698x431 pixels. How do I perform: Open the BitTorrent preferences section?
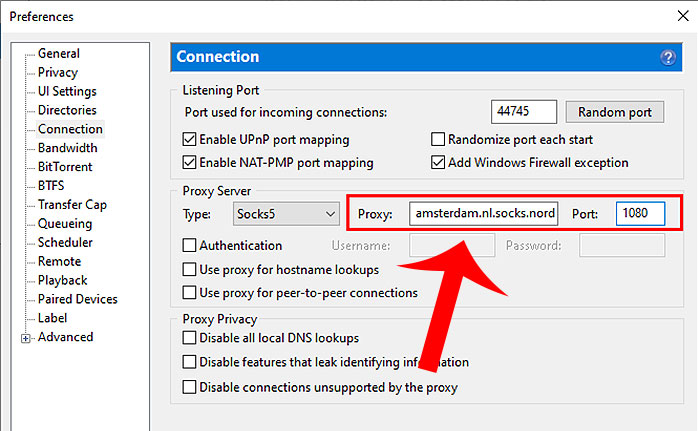point(65,167)
